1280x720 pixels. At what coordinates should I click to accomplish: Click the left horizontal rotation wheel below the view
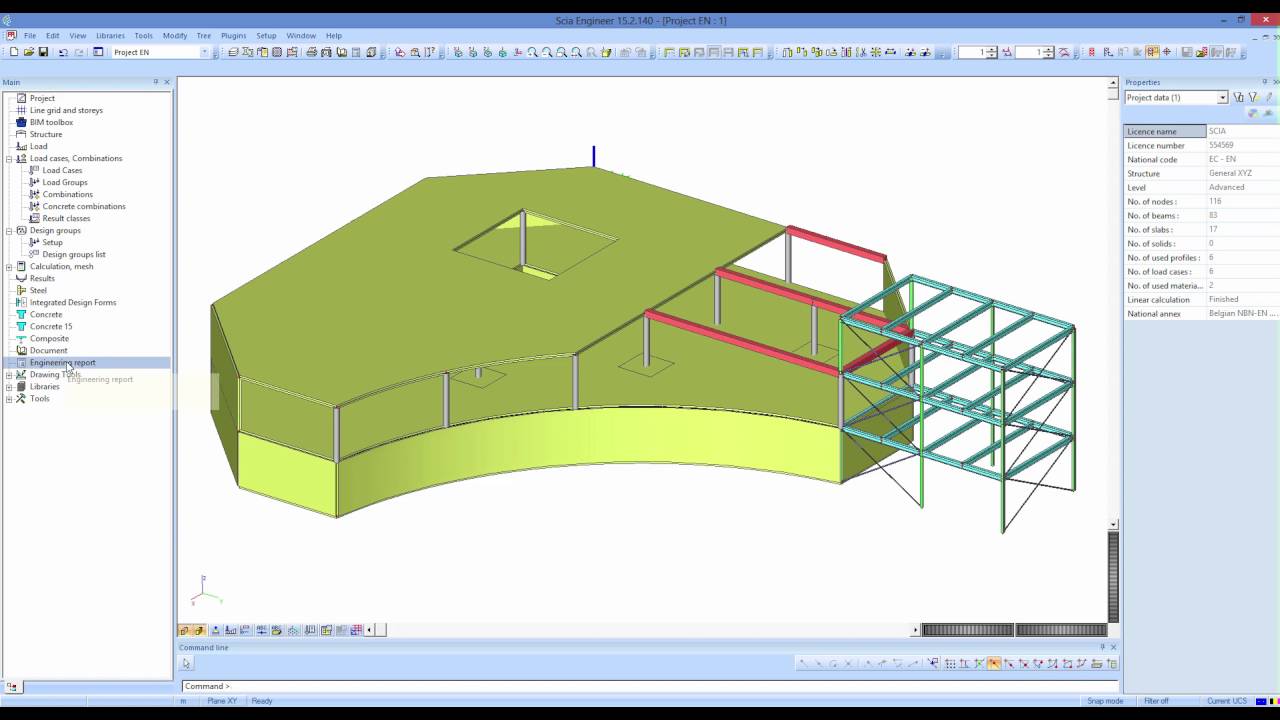pyautogui.click(x=967, y=630)
